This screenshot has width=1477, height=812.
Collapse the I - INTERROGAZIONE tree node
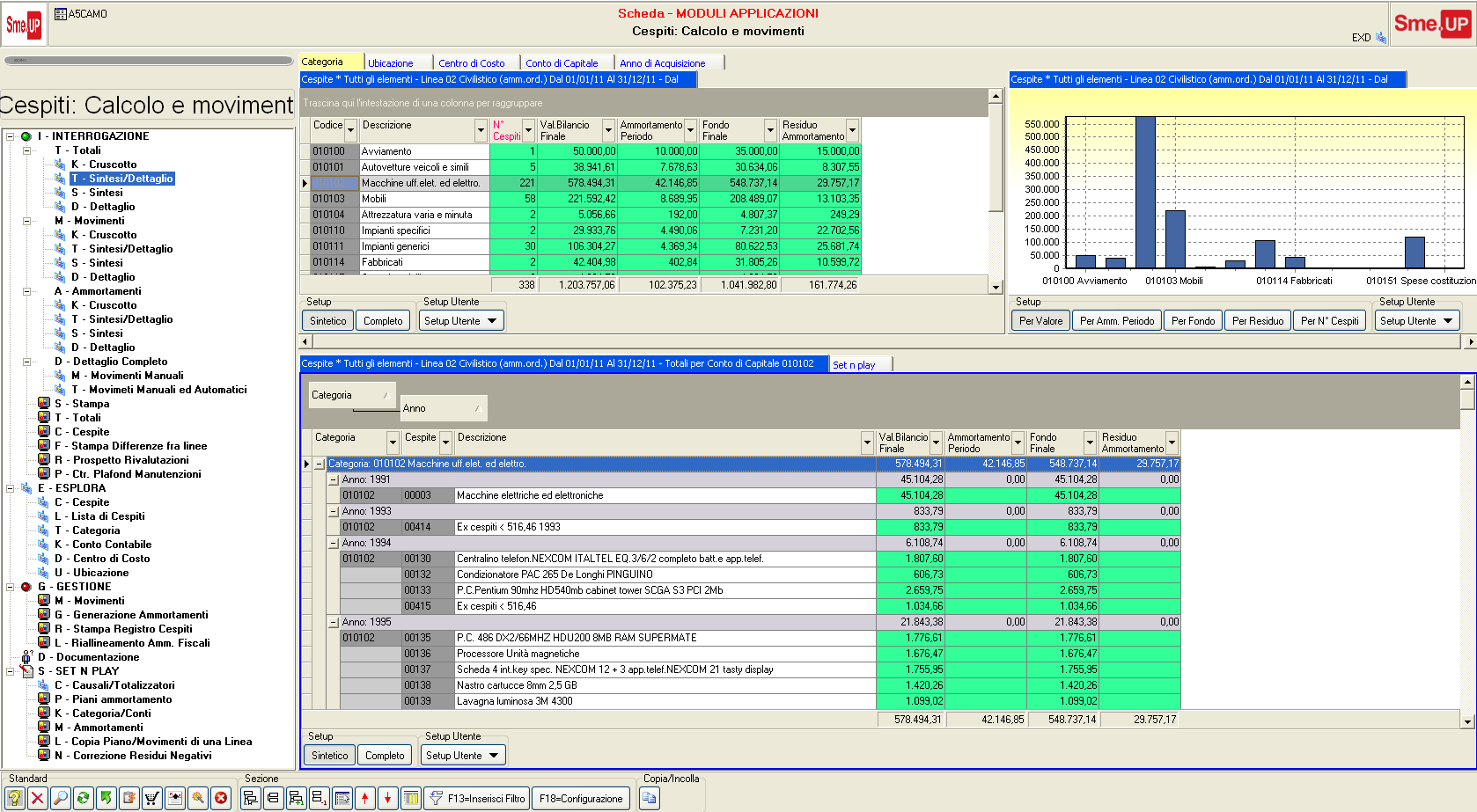pos(10,136)
